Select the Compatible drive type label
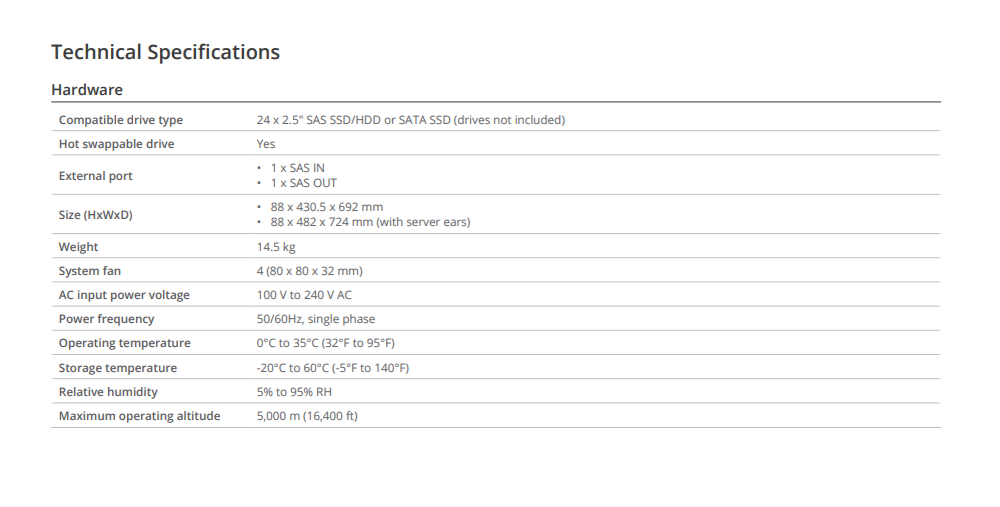The width and height of the screenshot is (1000, 507). pyautogui.click(x=121, y=120)
